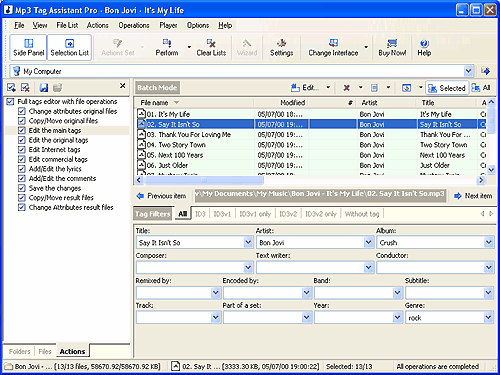This screenshot has width=500, height=375.
Task: Click the list view icon in list bar
Action: click(x=374, y=88)
